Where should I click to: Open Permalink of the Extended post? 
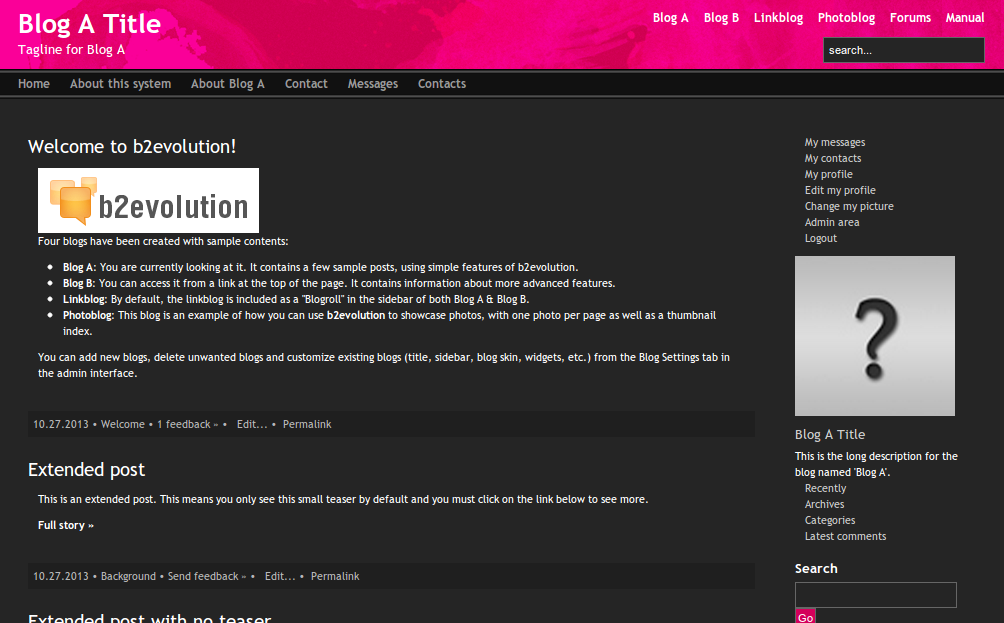[335, 576]
